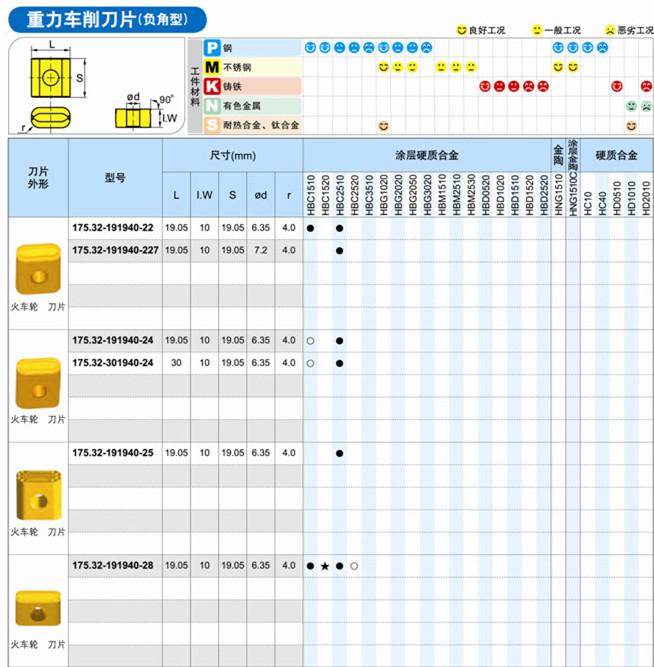Click model number 175.32-191940-22
This screenshot has height=667, width=654.
point(113,228)
